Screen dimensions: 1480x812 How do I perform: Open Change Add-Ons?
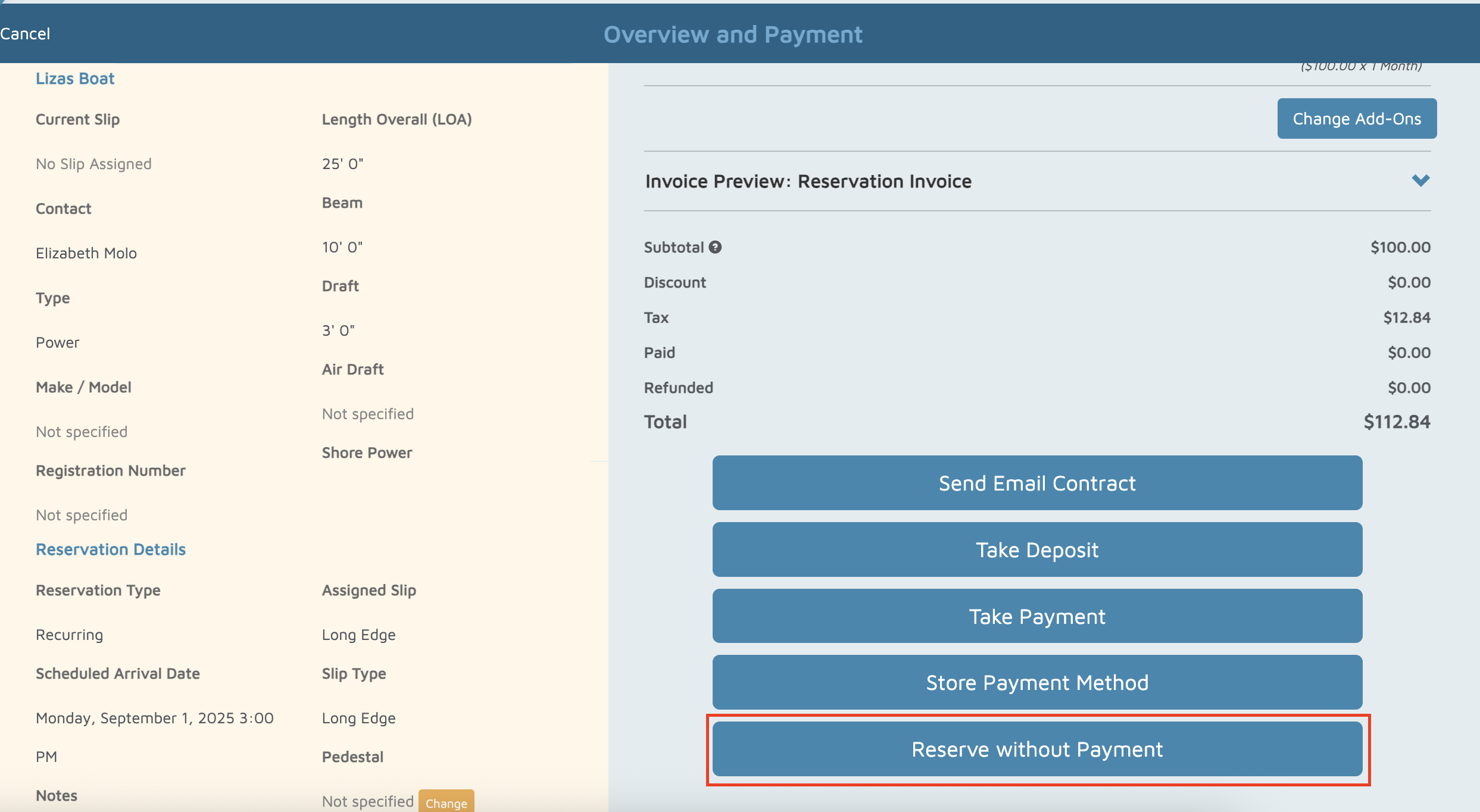click(x=1356, y=118)
